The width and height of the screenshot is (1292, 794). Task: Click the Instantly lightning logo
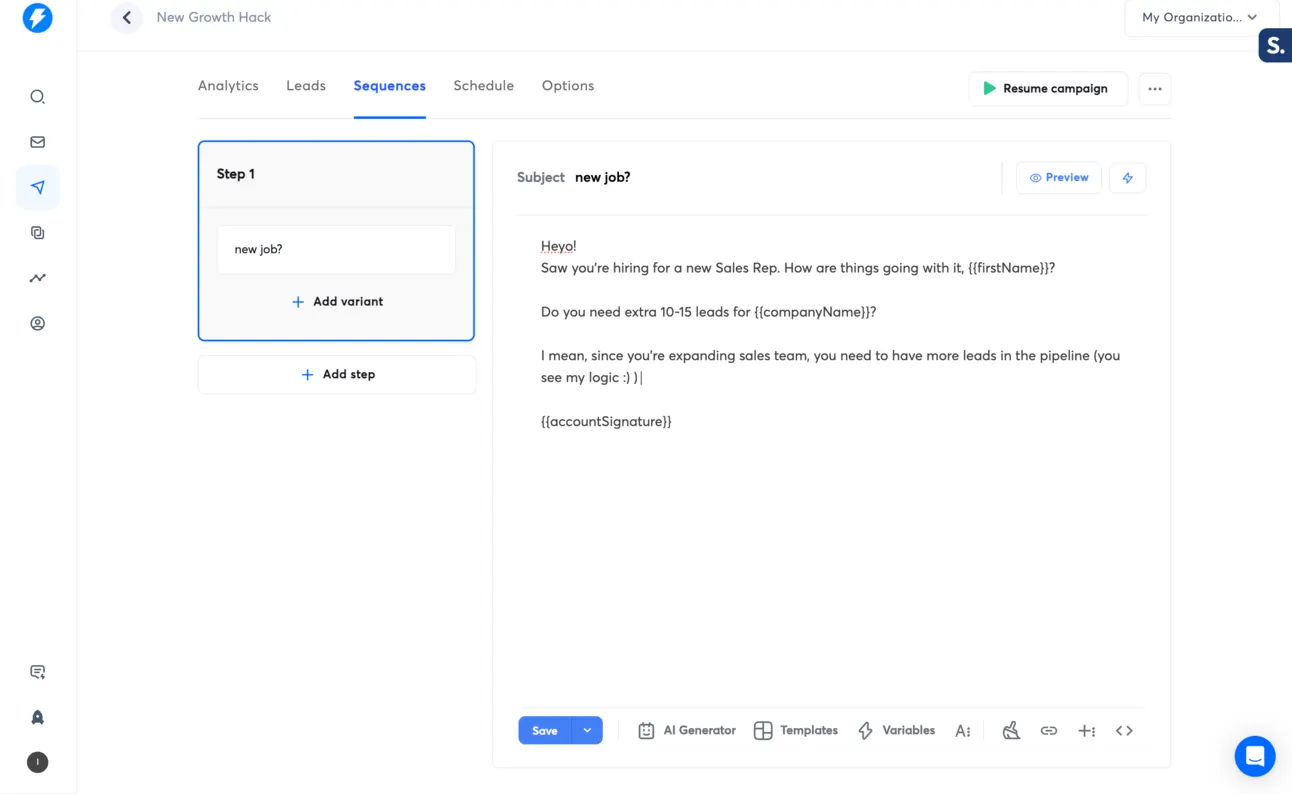pyautogui.click(x=38, y=18)
